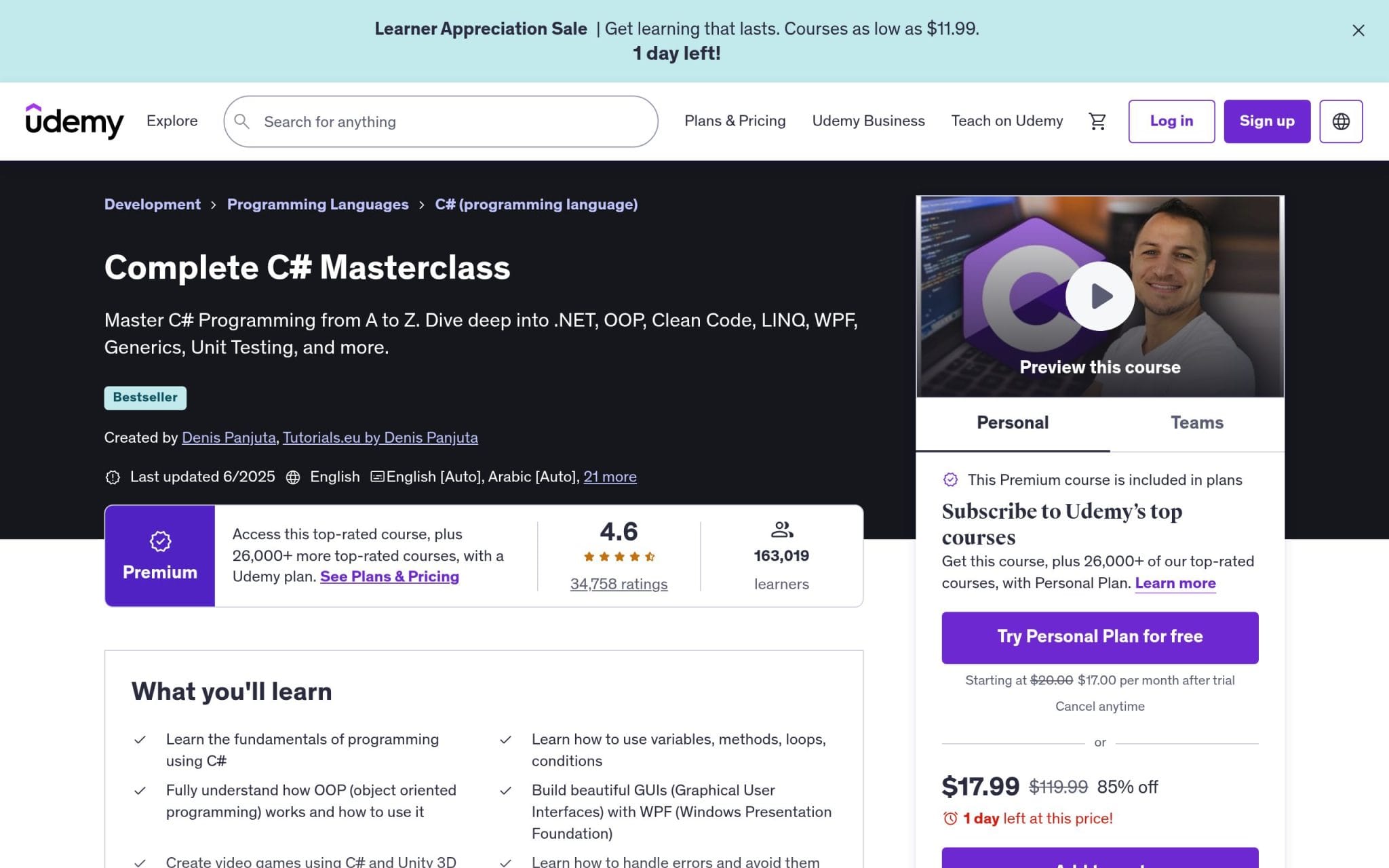Open See Plans & Pricing link
Screen dimensions: 1389x868
[389, 577]
